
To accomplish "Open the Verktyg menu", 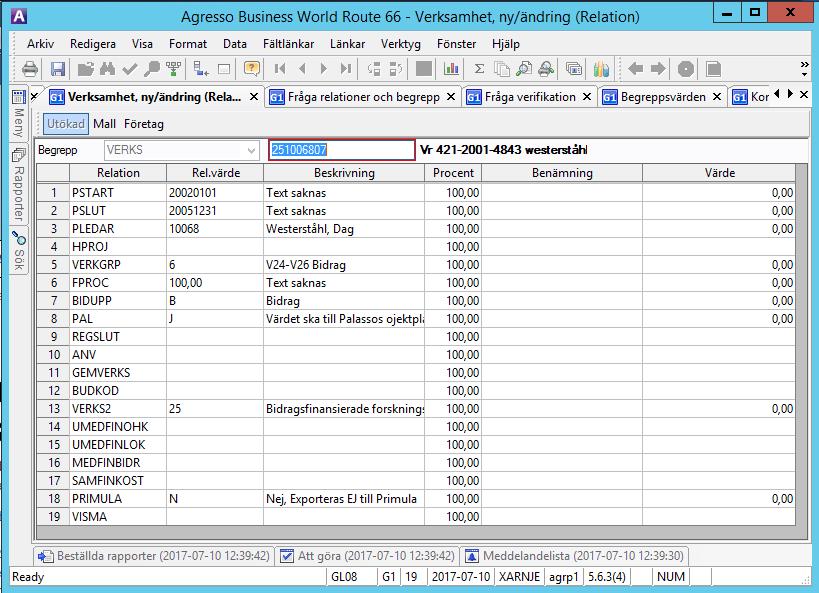I will [401, 44].
